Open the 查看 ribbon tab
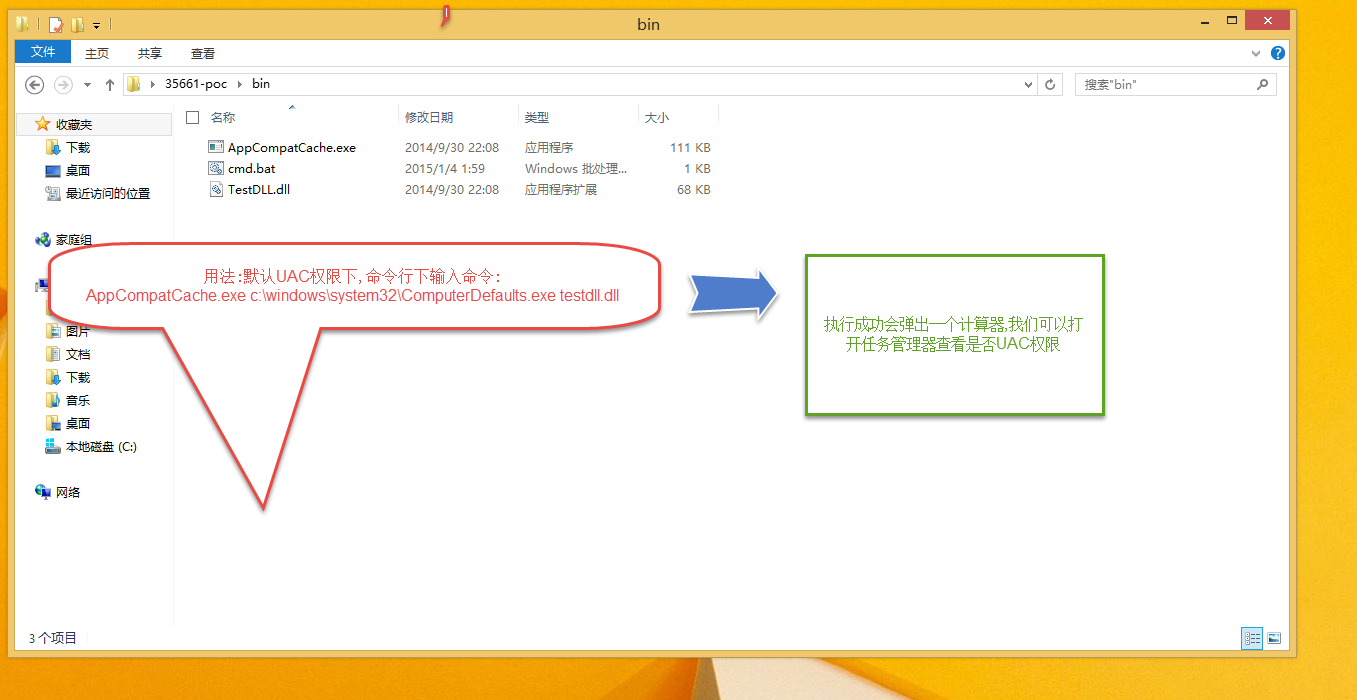 click(203, 53)
